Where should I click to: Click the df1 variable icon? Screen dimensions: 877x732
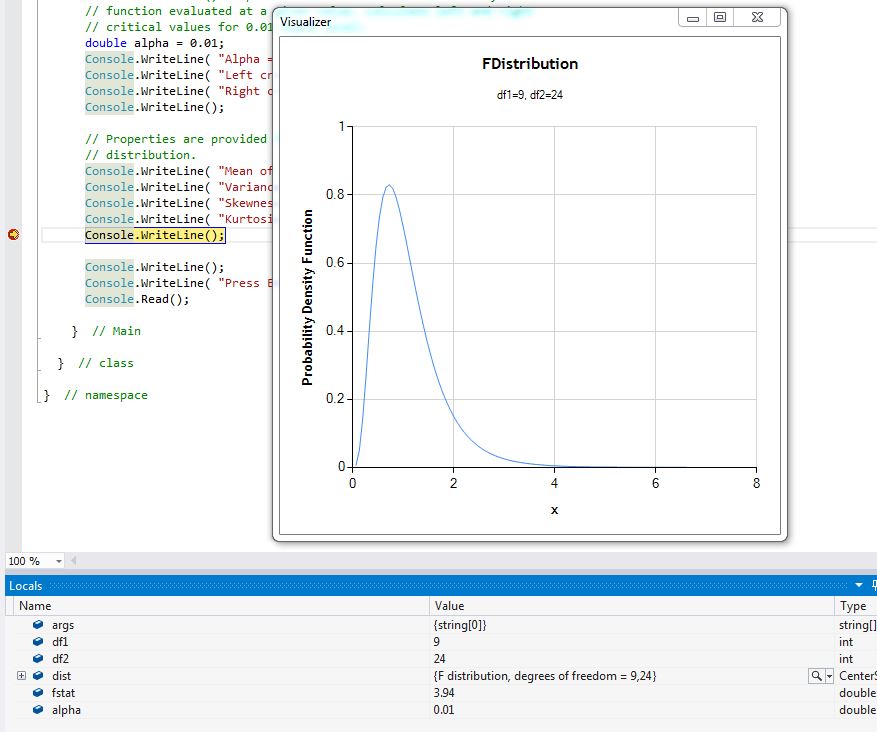point(38,642)
